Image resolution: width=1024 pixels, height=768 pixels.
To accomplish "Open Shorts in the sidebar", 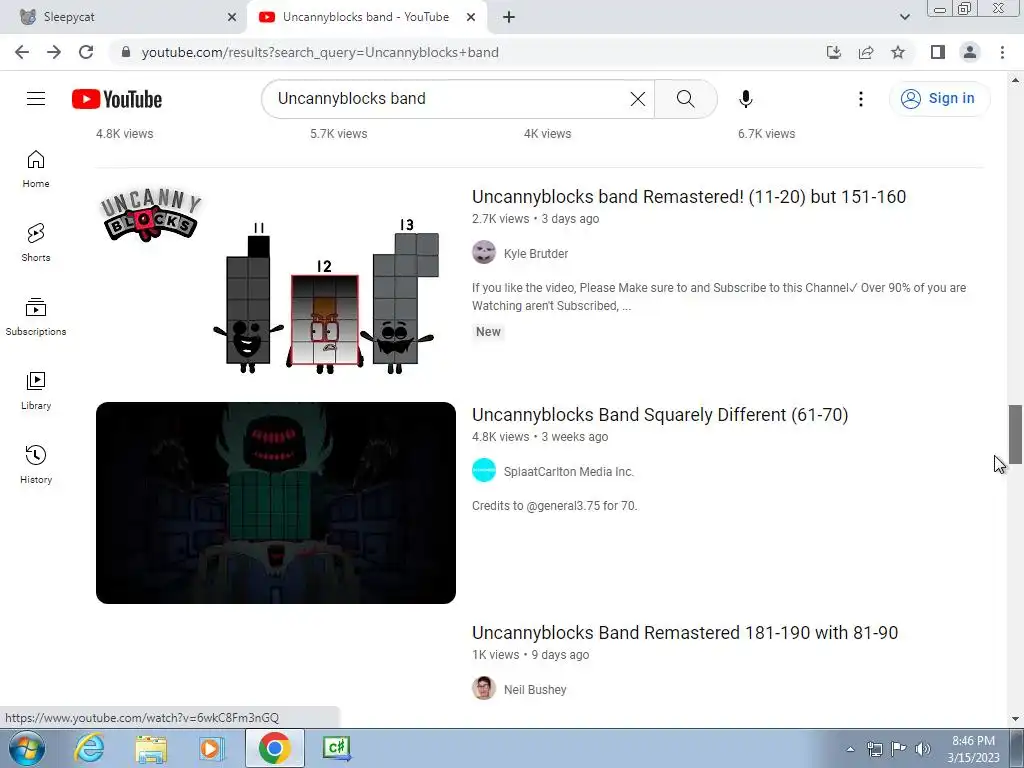I will click(36, 243).
